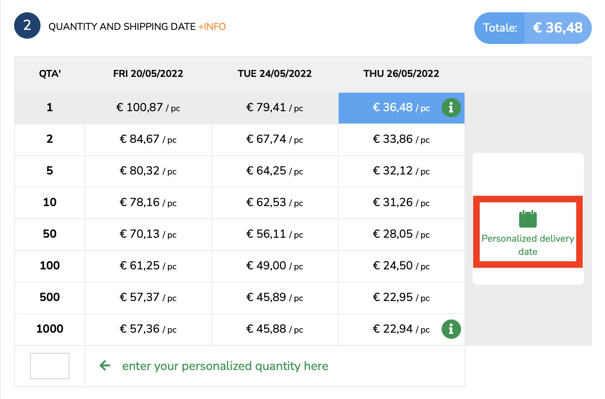Image resolution: width=605 pixels, height=399 pixels.
Task: Click the THU 26/05/2022 column header
Action: (x=401, y=74)
